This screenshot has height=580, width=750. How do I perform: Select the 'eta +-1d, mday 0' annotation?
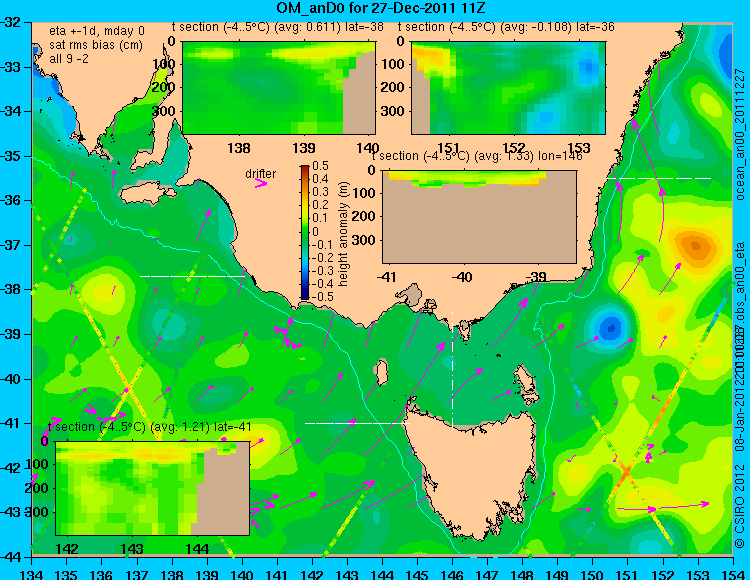point(97,31)
